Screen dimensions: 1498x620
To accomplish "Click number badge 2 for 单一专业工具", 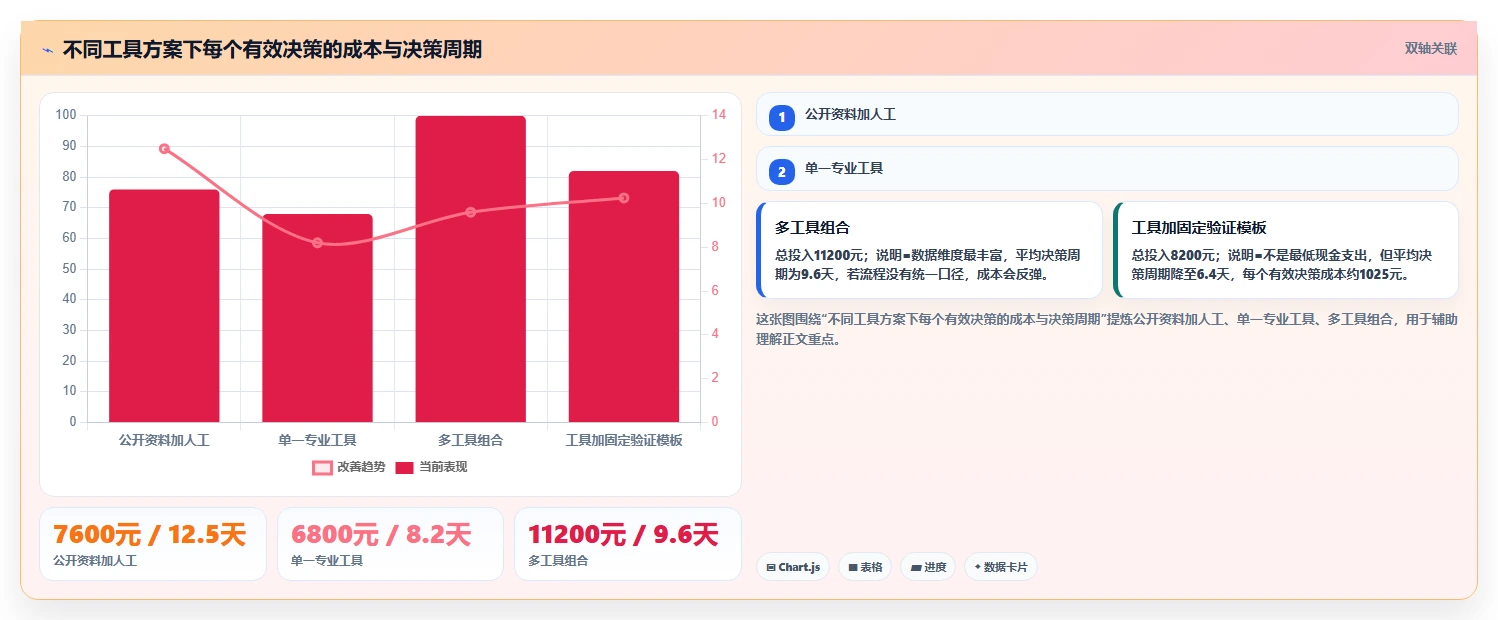I will (x=782, y=171).
